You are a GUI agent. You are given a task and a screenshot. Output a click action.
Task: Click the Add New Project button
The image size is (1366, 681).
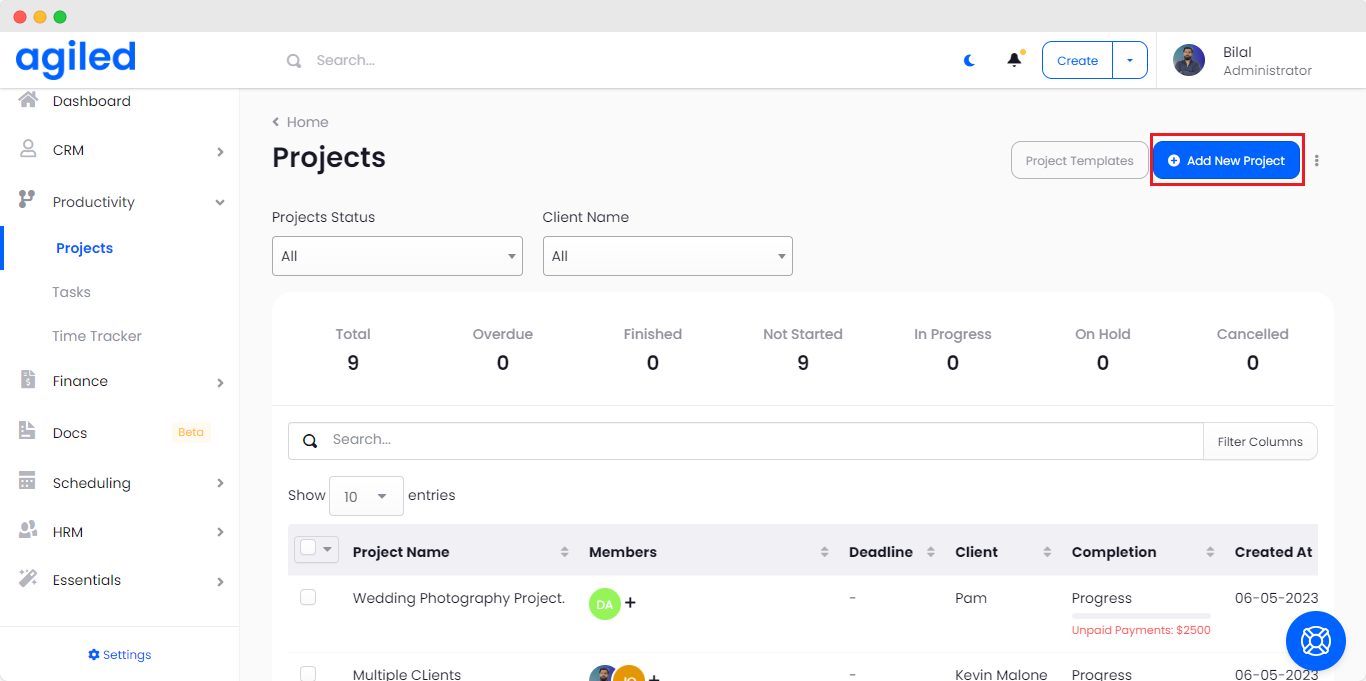(1226, 161)
